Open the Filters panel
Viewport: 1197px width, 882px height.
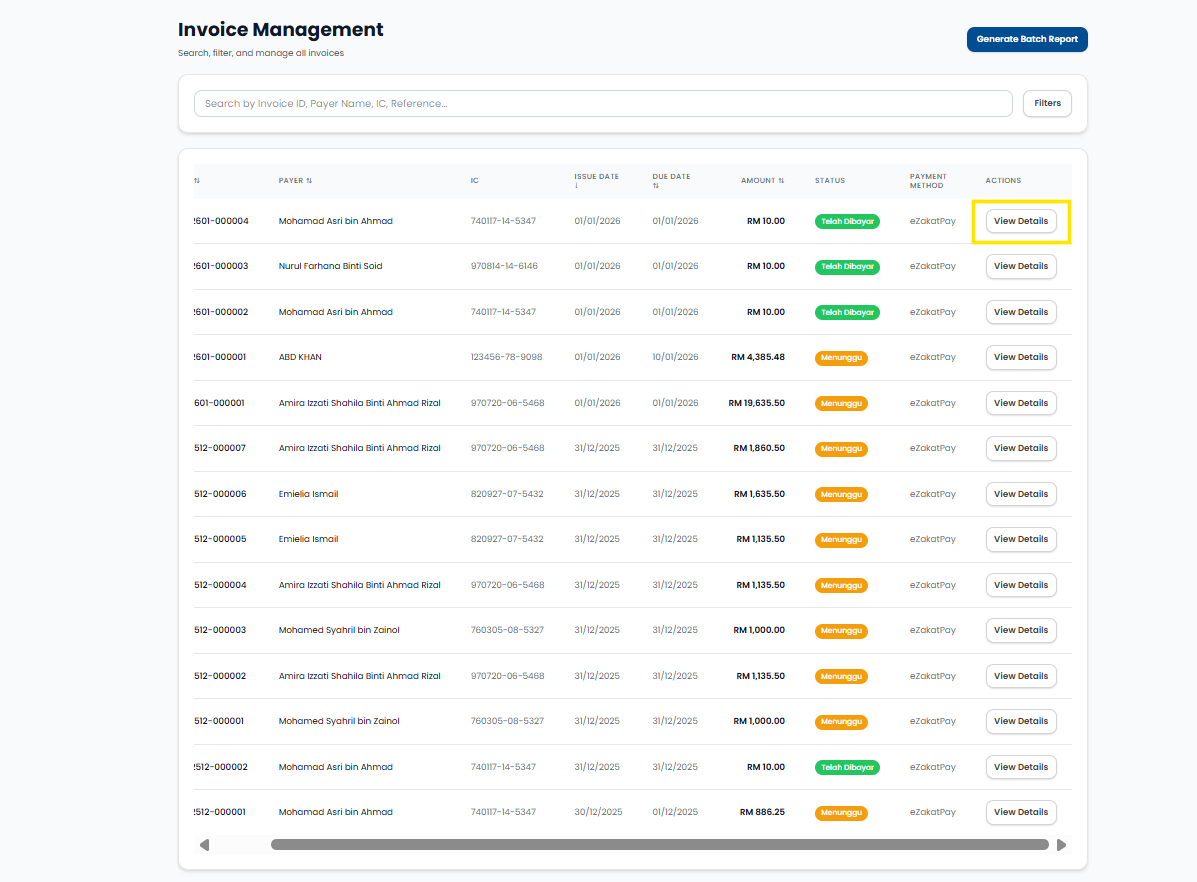coord(1047,103)
